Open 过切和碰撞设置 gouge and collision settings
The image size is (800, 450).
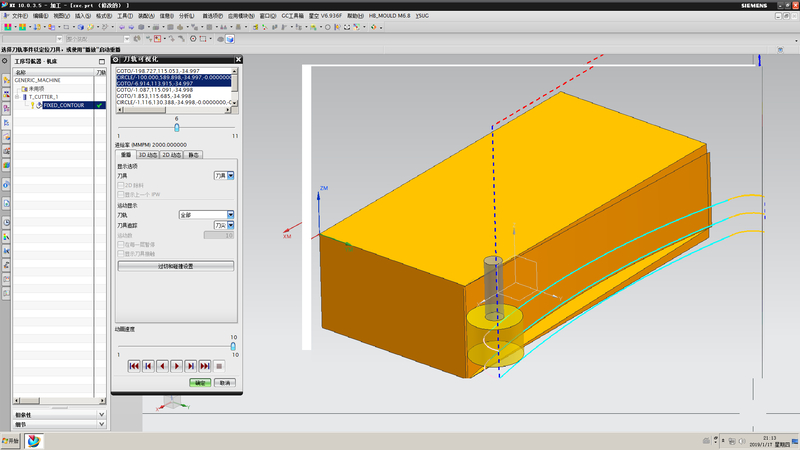176,266
